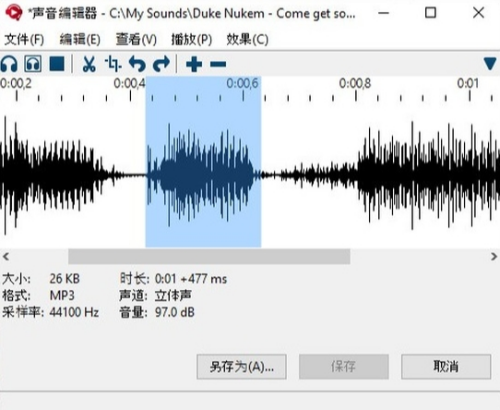Open the 播放(P) menu

point(192,39)
